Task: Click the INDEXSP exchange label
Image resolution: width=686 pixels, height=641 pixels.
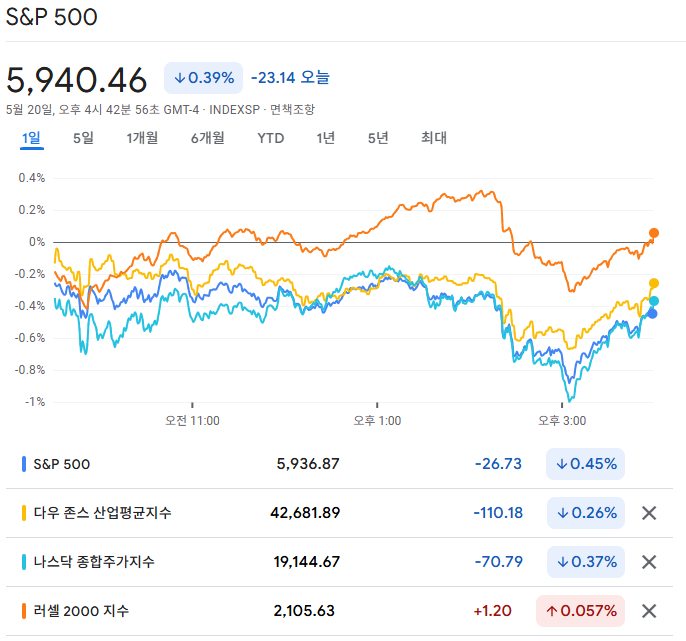Action: click(x=234, y=109)
